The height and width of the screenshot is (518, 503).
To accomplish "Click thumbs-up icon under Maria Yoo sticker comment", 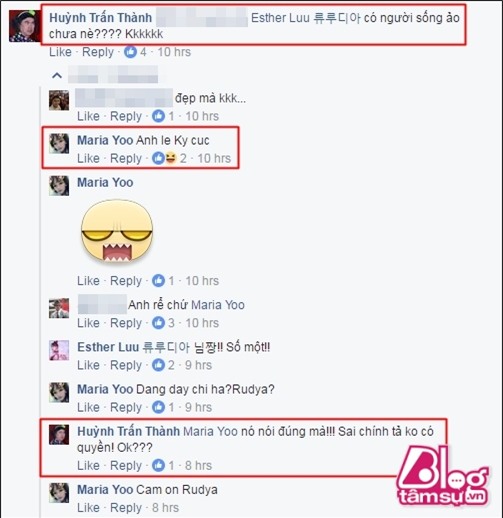I will click(158, 281).
